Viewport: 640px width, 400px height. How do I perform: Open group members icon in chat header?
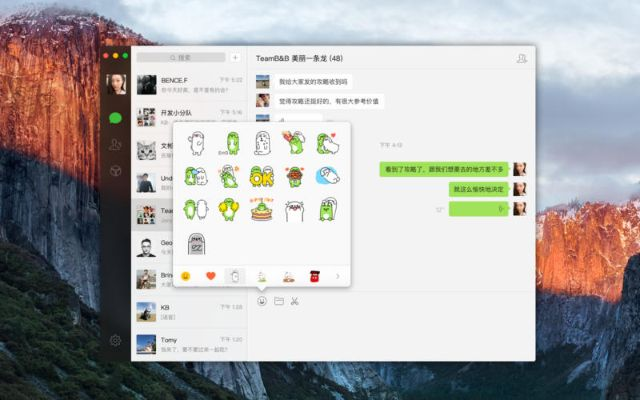coord(521,59)
